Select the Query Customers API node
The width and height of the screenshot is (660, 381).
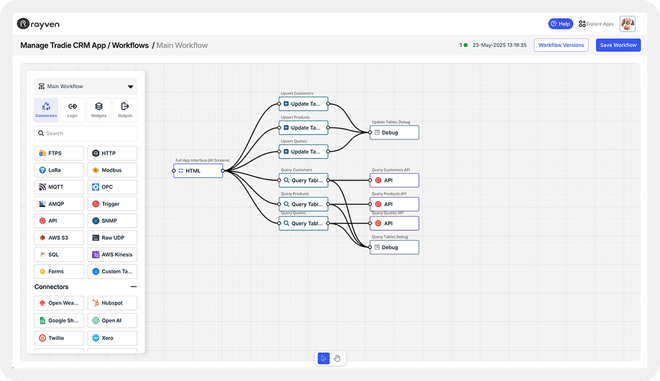pyautogui.click(x=394, y=180)
